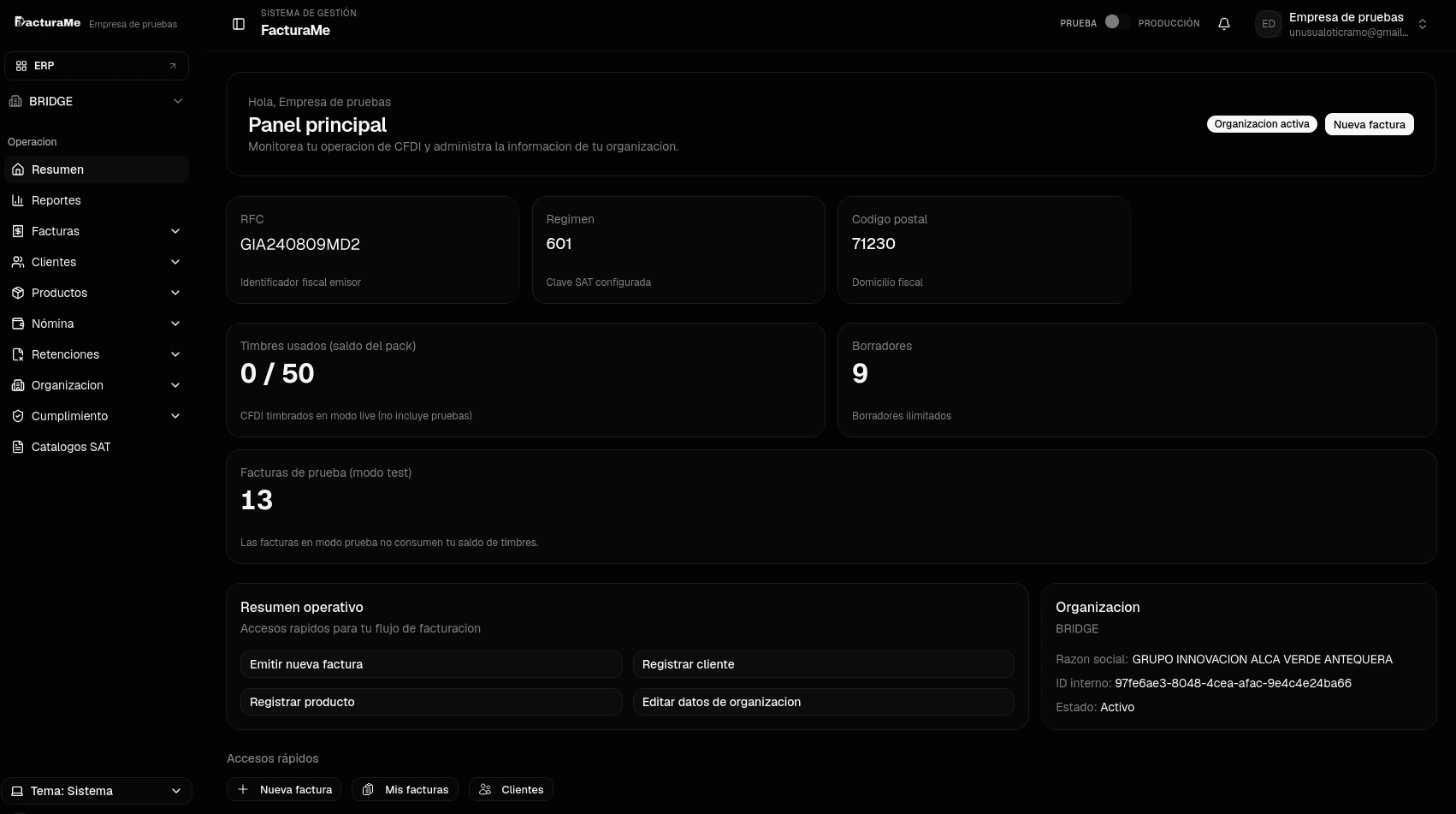The height and width of the screenshot is (814, 1456).
Task: Open Mis facturas quick access
Action: pyautogui.click(x=405, y=789)
